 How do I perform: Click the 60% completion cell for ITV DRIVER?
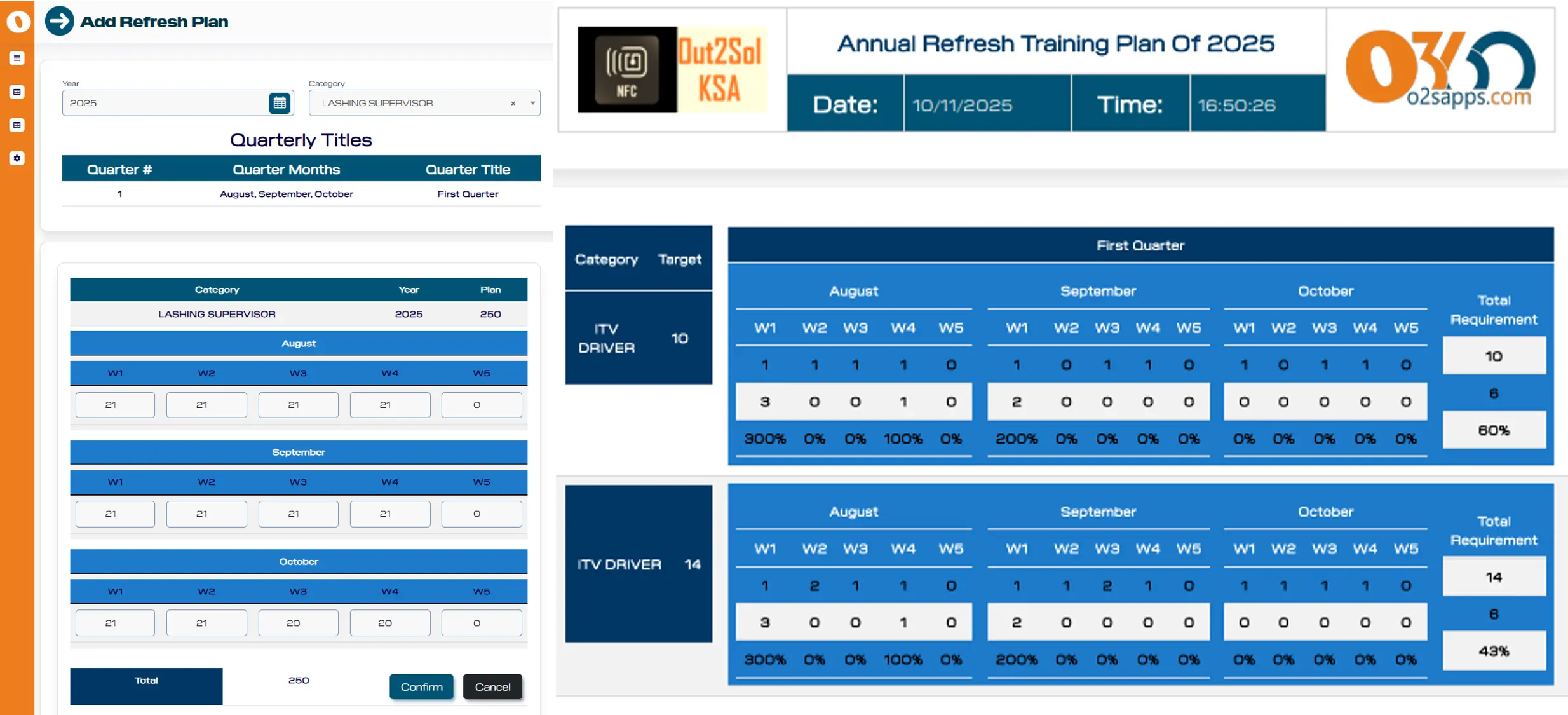pos(1494,430)
